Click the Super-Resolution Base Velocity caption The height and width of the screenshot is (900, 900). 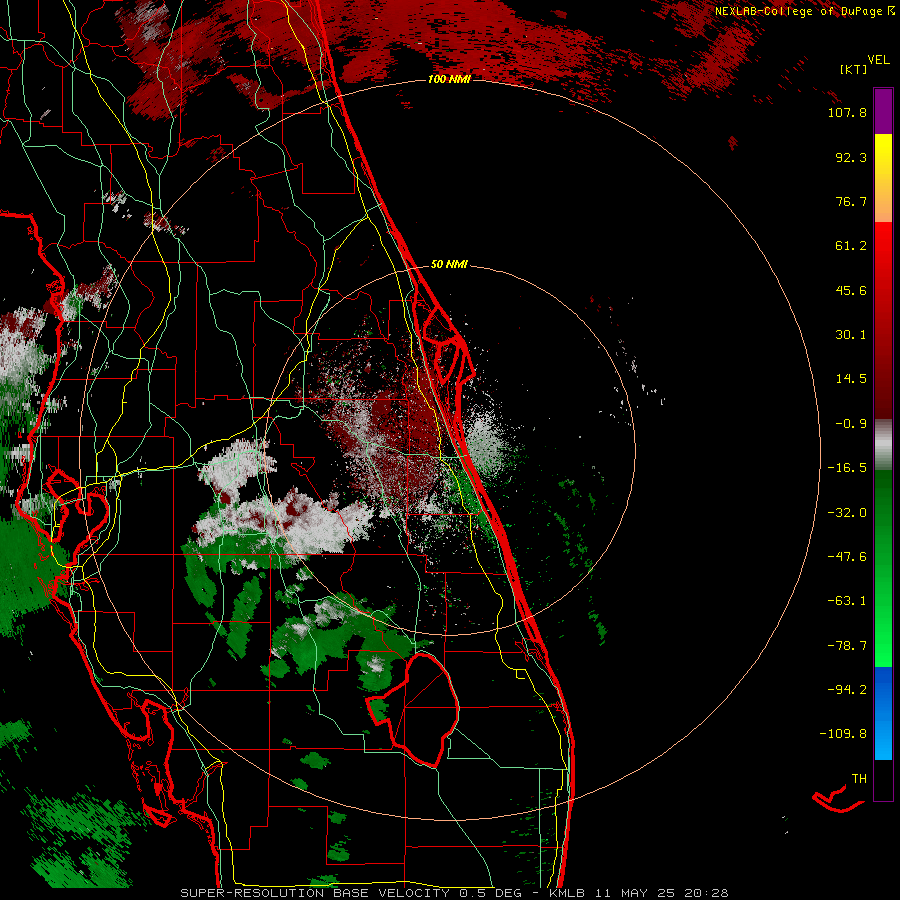tap(454, 893)
